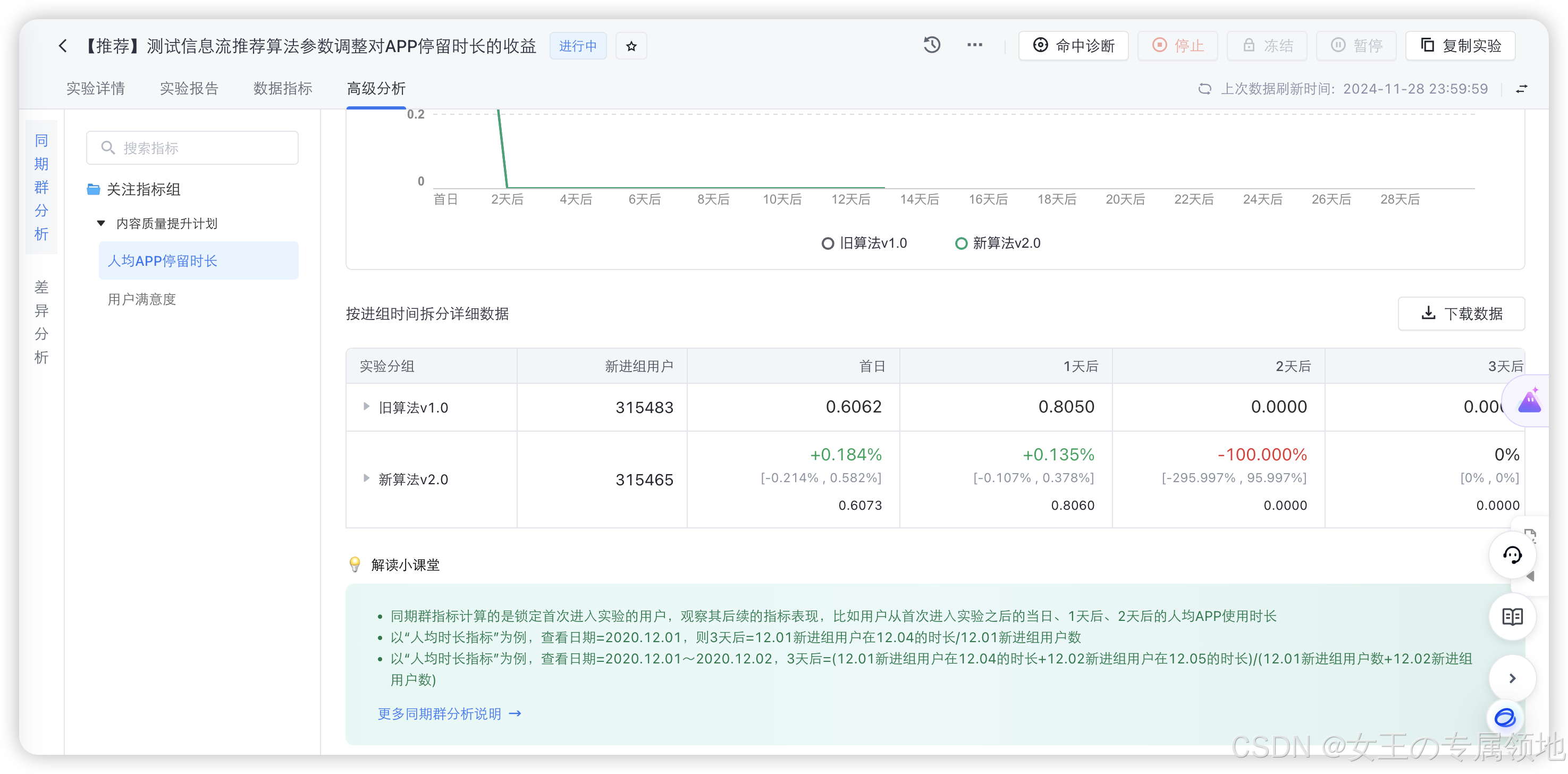Expand the 旧算法v1.0 table row

(x=366, y=406)
